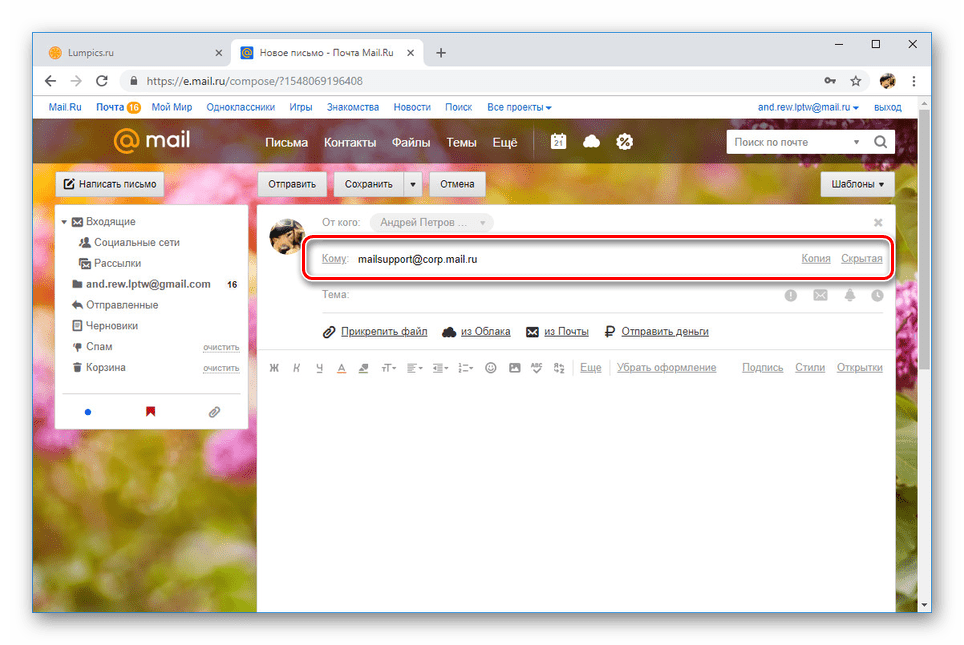The width and height of the screenshot is (964, 645).
Task: Toggle the important exclamation mark flag
Action: (x=790, y=295)
